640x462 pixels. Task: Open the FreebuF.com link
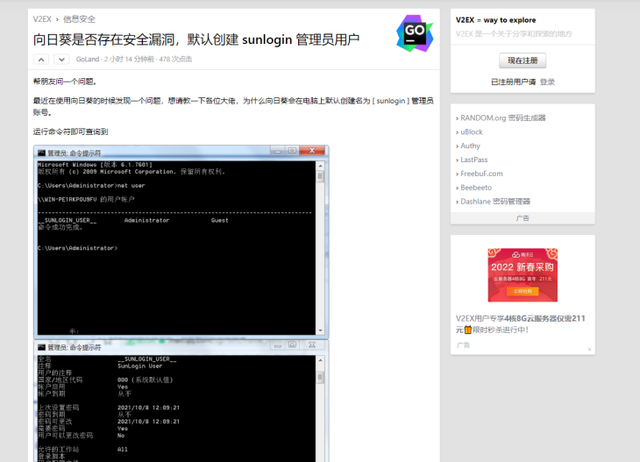coord(481,174)
